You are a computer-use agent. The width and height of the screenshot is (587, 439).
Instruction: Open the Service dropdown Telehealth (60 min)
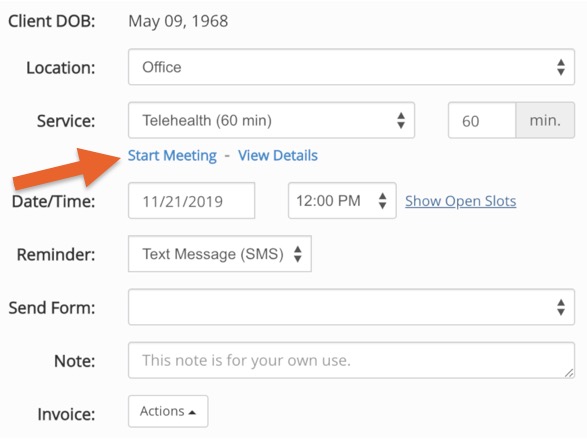point(271,120)
